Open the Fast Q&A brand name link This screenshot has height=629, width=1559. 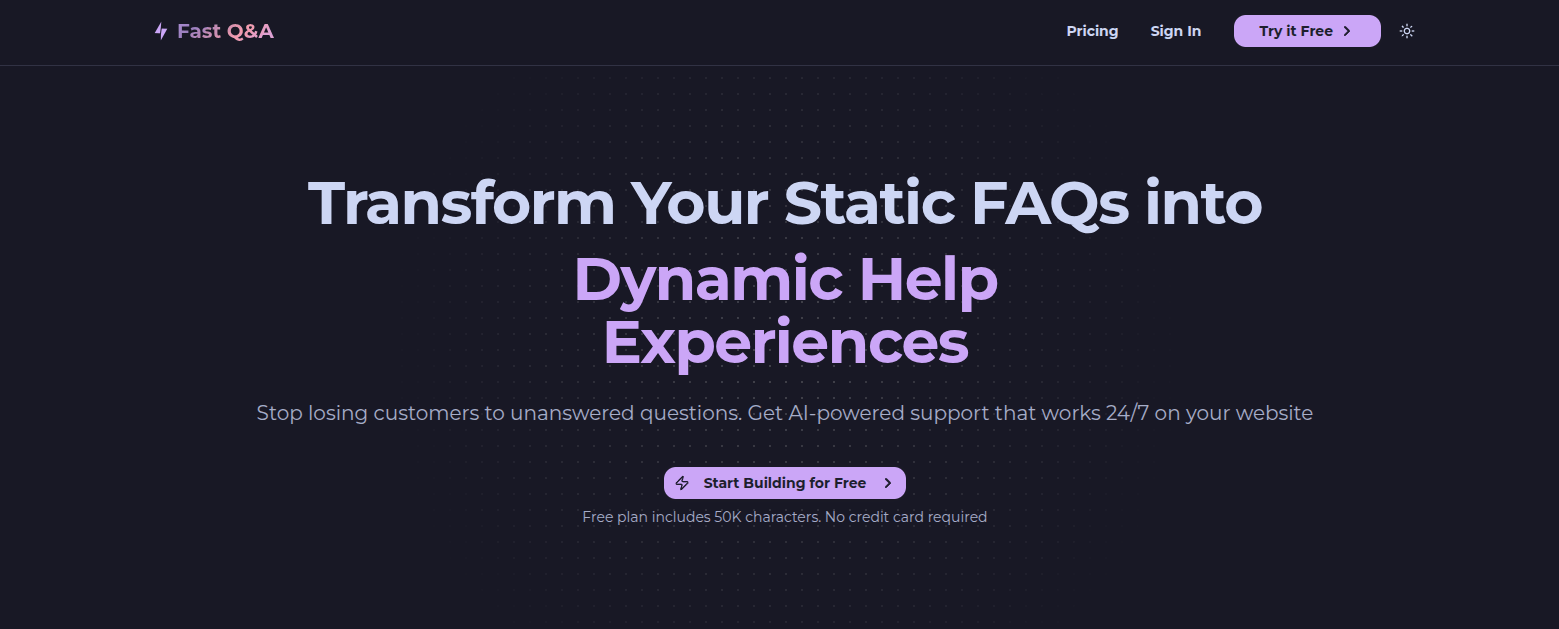coord(225,32)
